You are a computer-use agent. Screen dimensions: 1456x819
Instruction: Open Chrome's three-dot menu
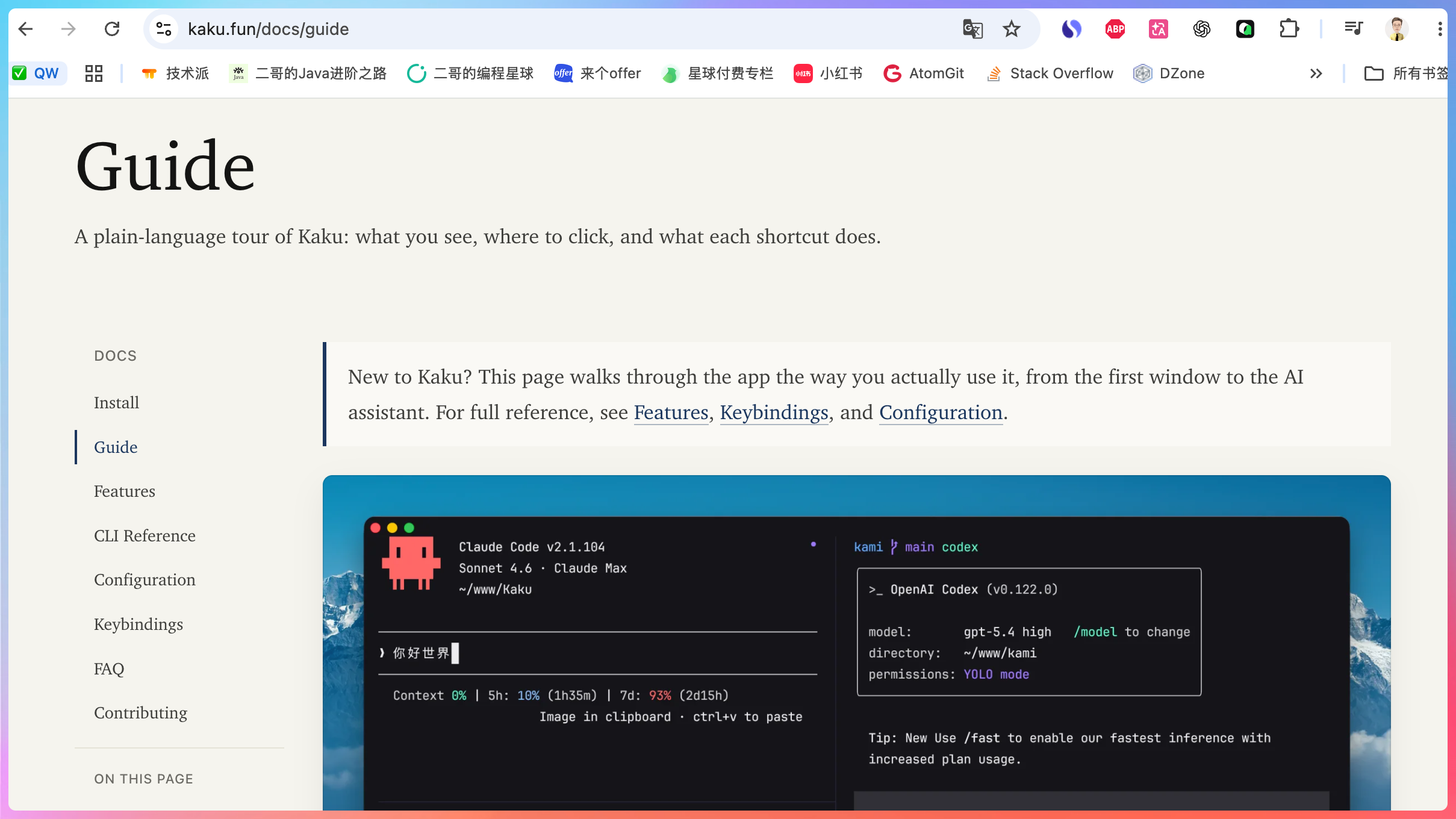click(1440, 29)
